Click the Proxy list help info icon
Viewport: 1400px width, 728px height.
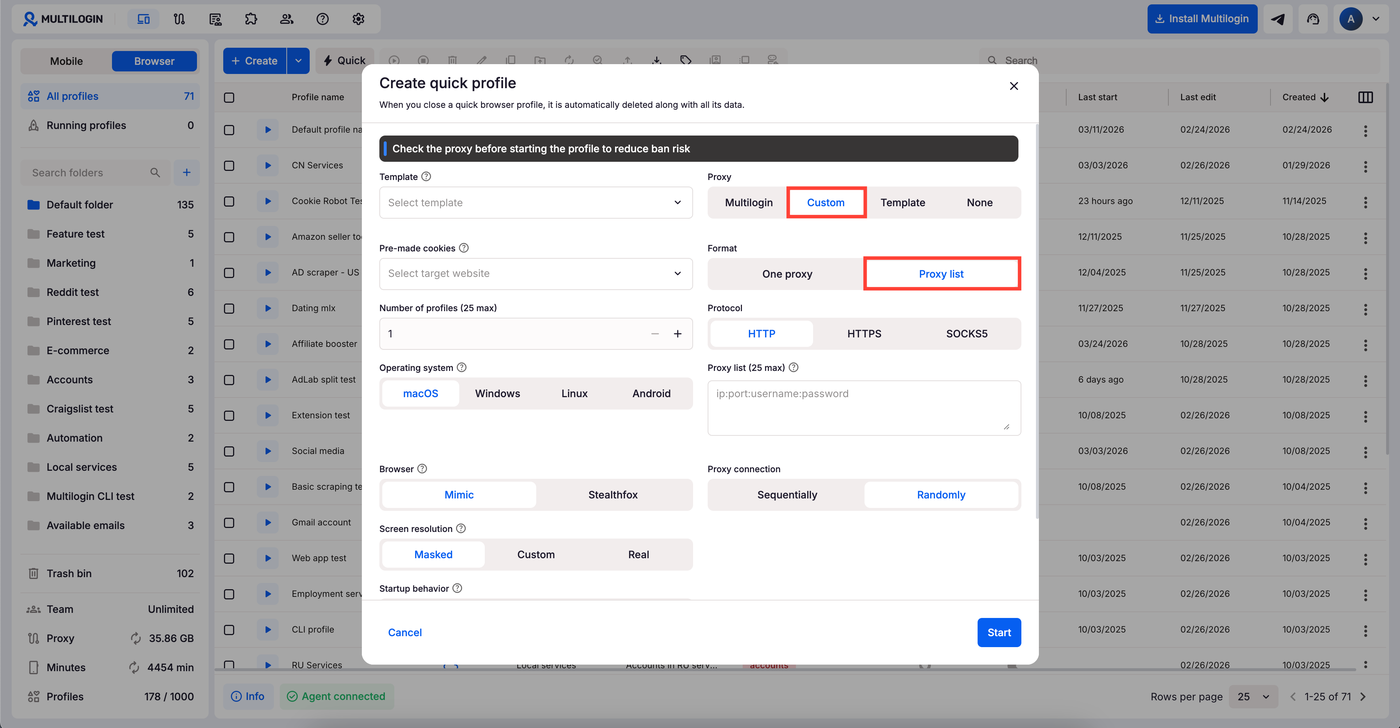click(793, 368)
